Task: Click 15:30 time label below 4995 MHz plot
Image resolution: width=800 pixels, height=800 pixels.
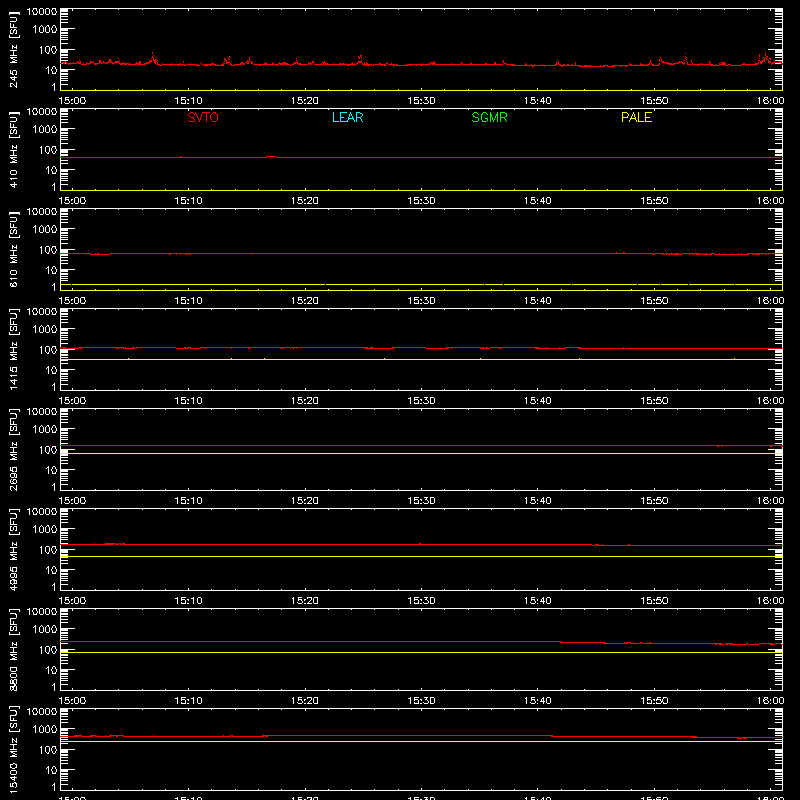Action: pos(421,601)
